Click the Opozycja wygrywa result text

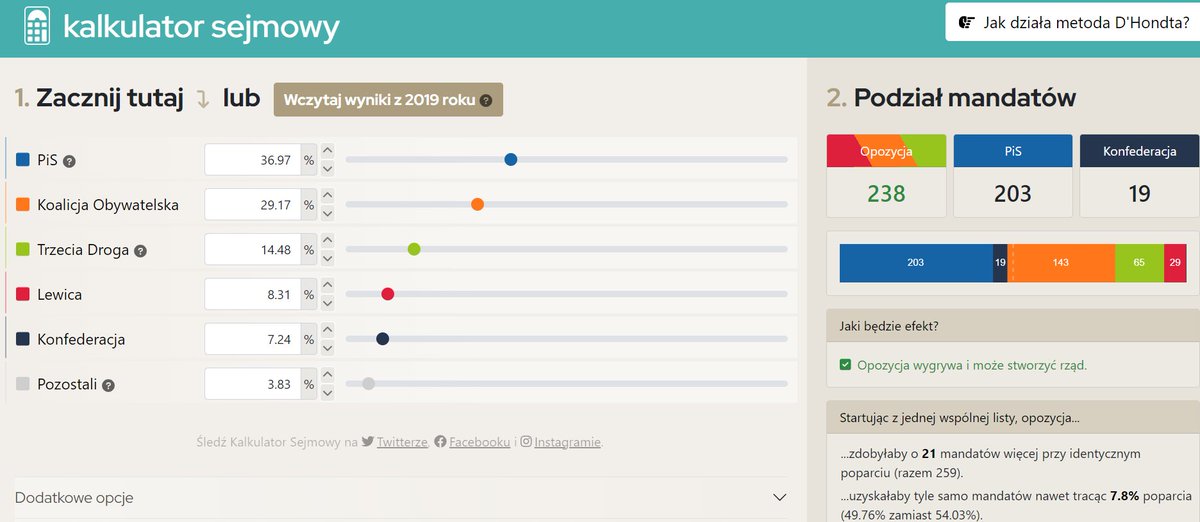tap(972, 365)
